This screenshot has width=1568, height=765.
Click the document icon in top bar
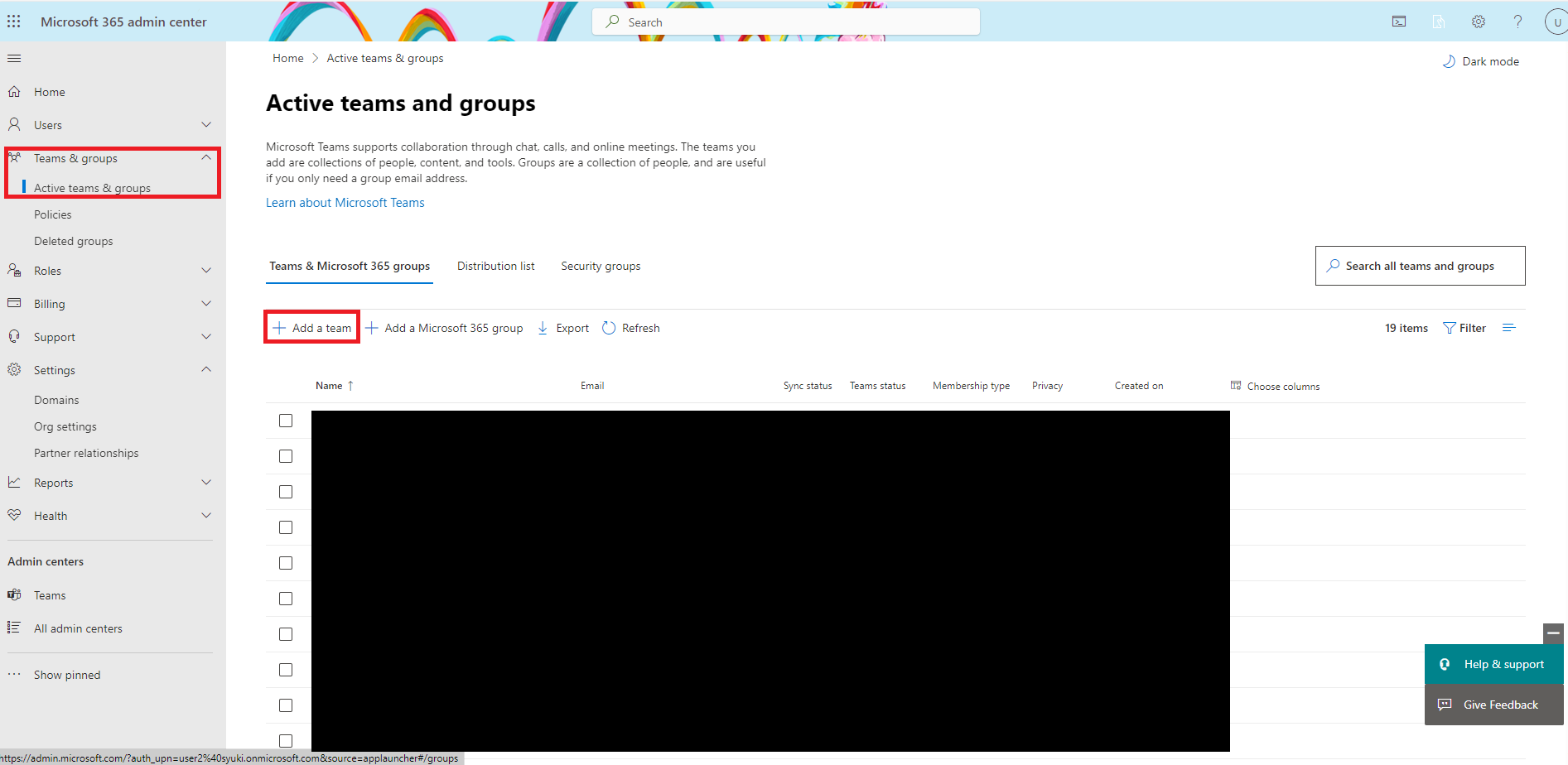(1439, 22)
